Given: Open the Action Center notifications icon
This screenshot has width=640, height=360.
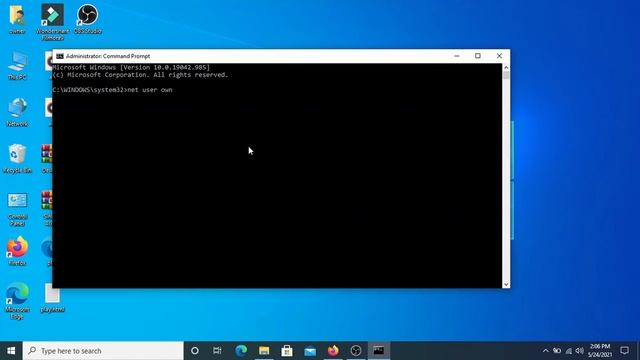Looking at the screenshot, I should tap(624, 351).
